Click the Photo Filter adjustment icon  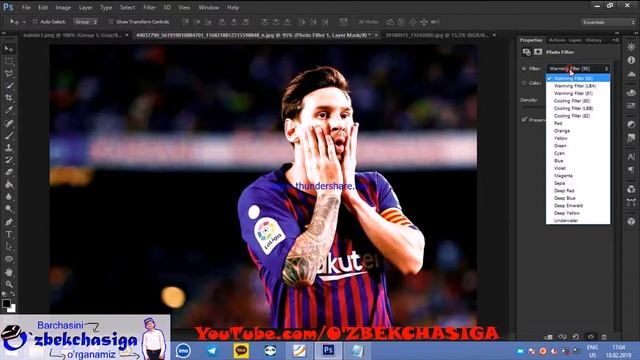click(x=527, y=52)
